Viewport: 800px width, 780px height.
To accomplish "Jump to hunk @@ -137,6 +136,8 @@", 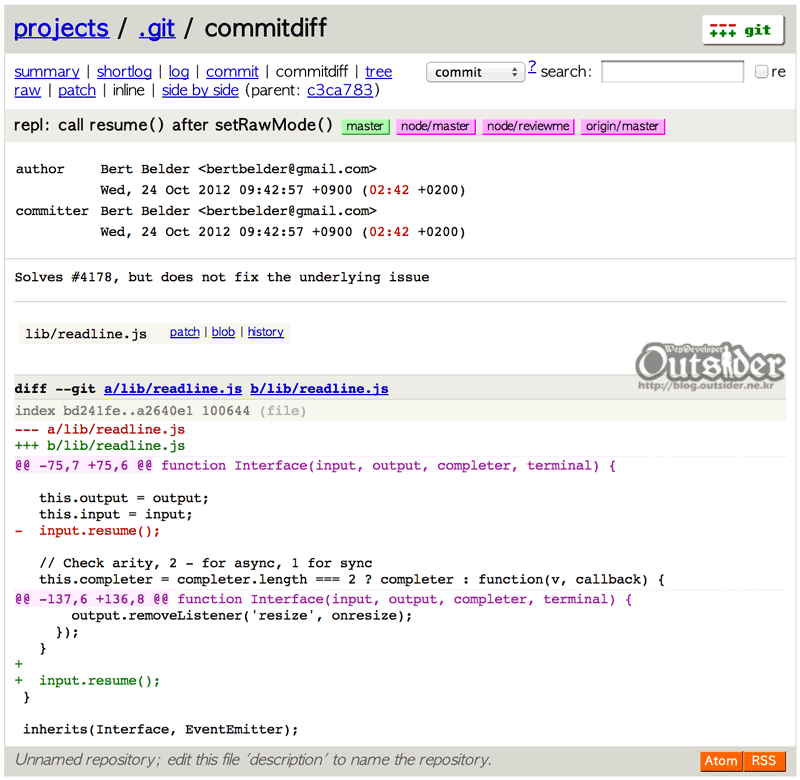I will 92,599.
